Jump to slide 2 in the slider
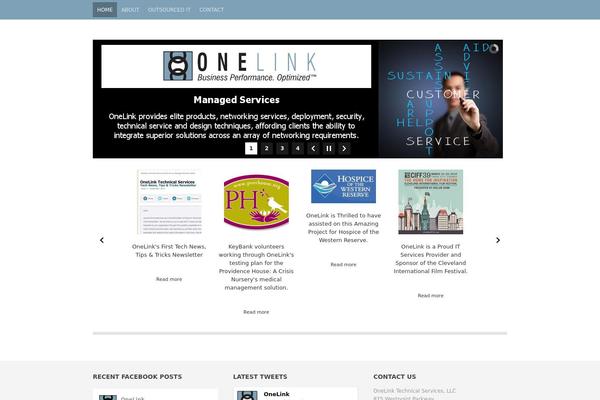 tap(267, 149)
